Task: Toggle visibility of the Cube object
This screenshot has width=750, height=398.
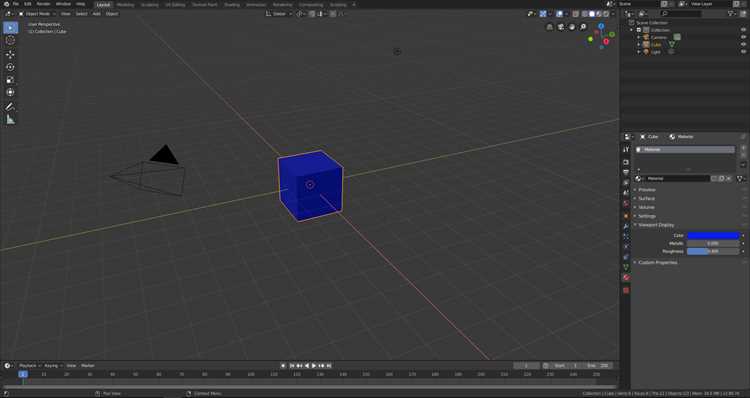Action: coord(743,44)
